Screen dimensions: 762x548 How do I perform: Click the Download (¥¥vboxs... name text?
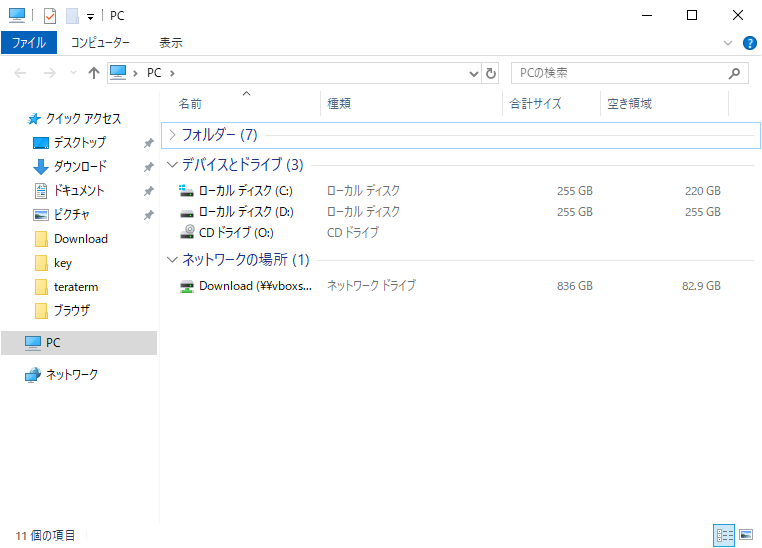pos(256,286)
